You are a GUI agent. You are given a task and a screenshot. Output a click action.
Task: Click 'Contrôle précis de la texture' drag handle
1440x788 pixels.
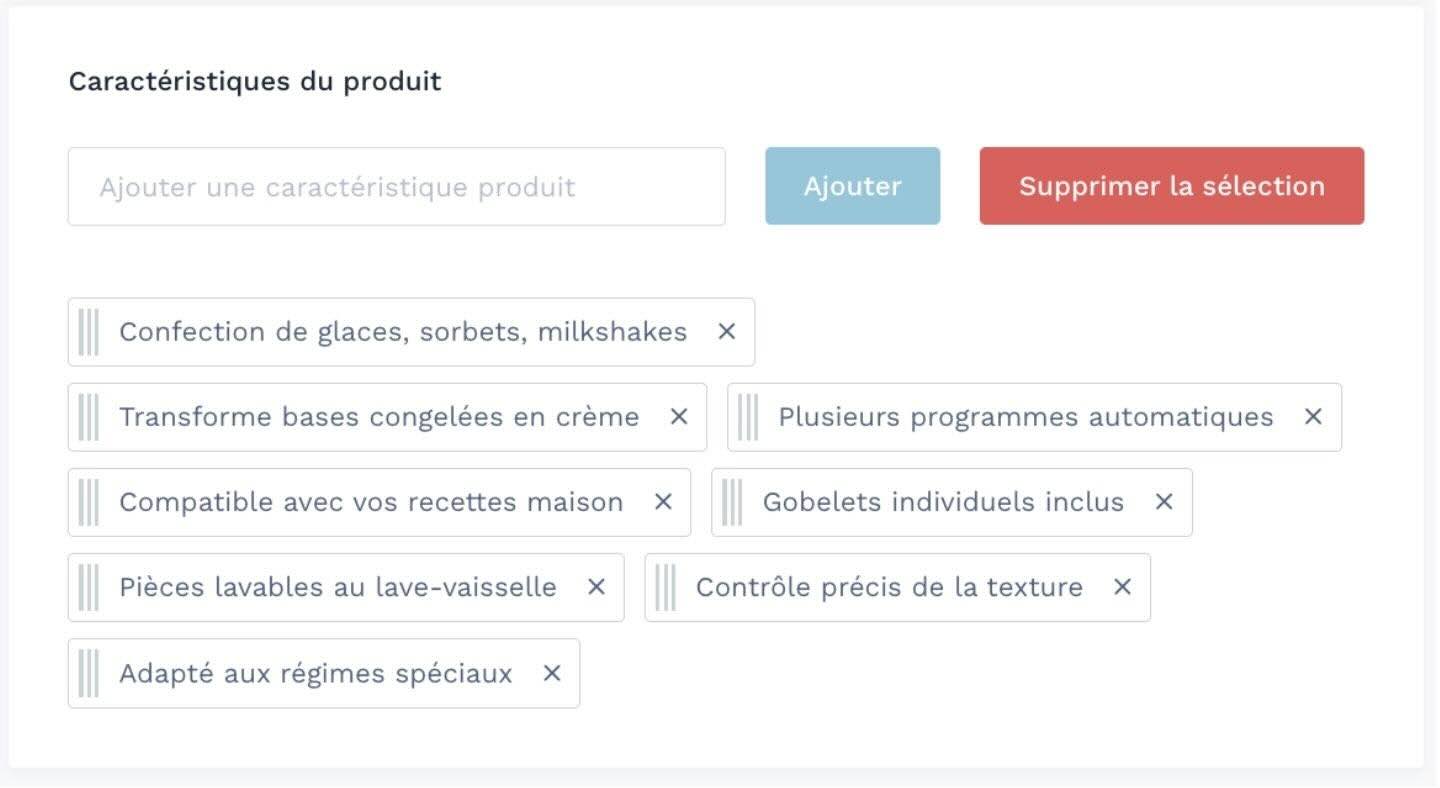[666, 587]
